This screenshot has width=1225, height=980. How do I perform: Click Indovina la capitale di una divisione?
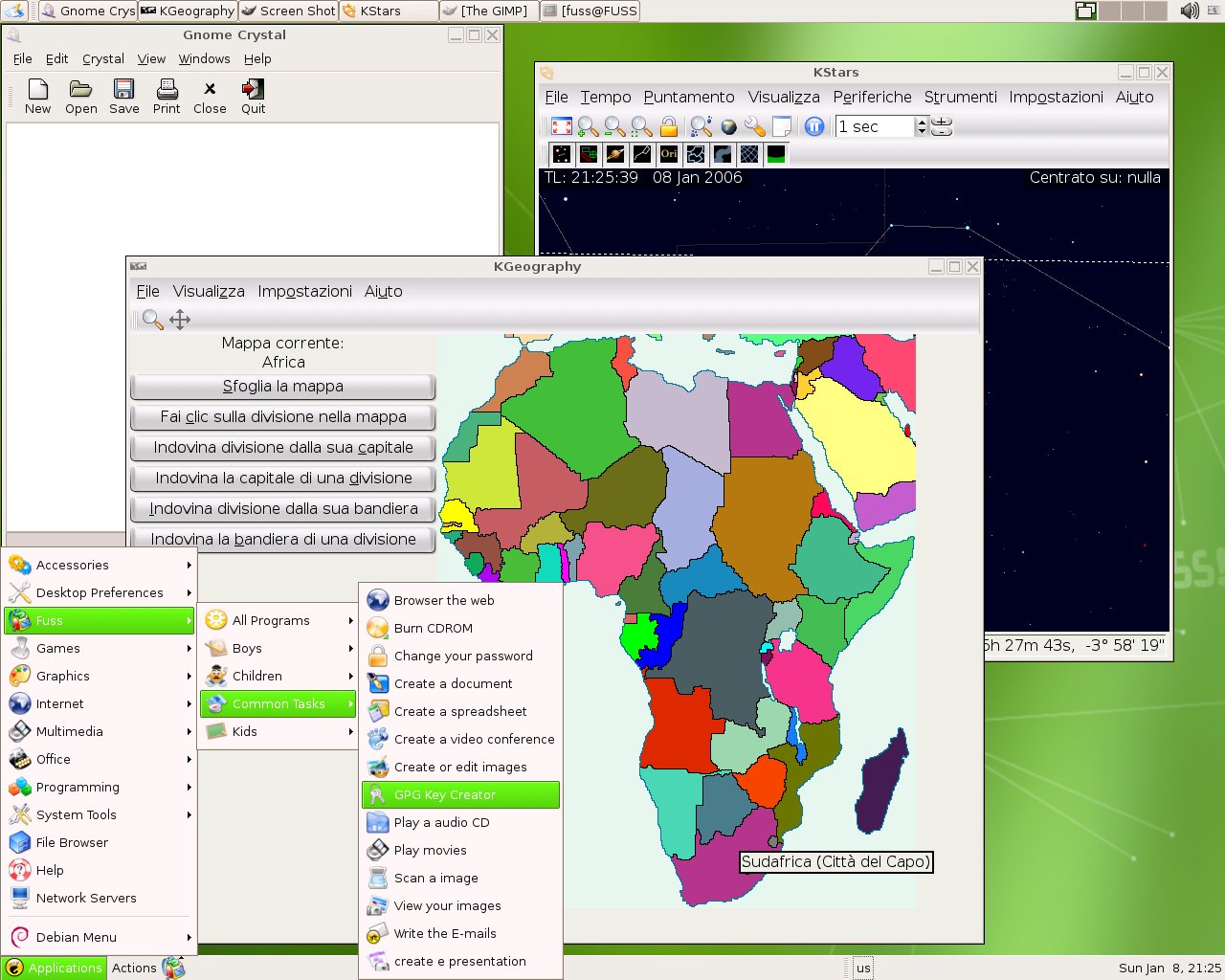coord(283,479)
